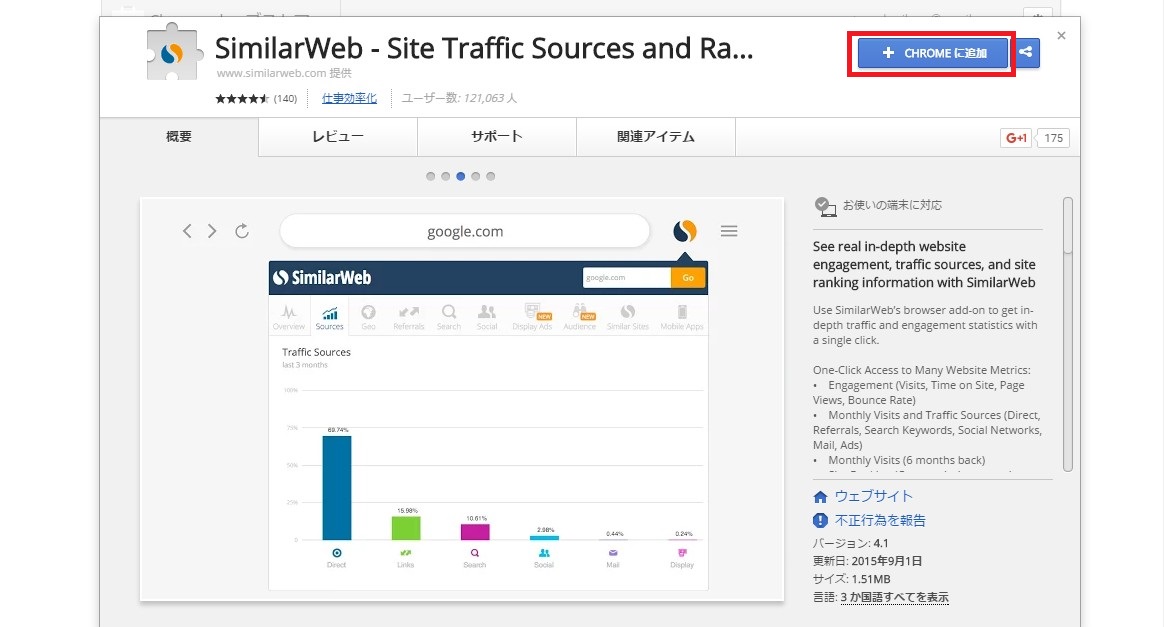Click the orange SimilarWeb toolbar icon in preview
The image size is (1164, 627).
(x=685, y=232)
